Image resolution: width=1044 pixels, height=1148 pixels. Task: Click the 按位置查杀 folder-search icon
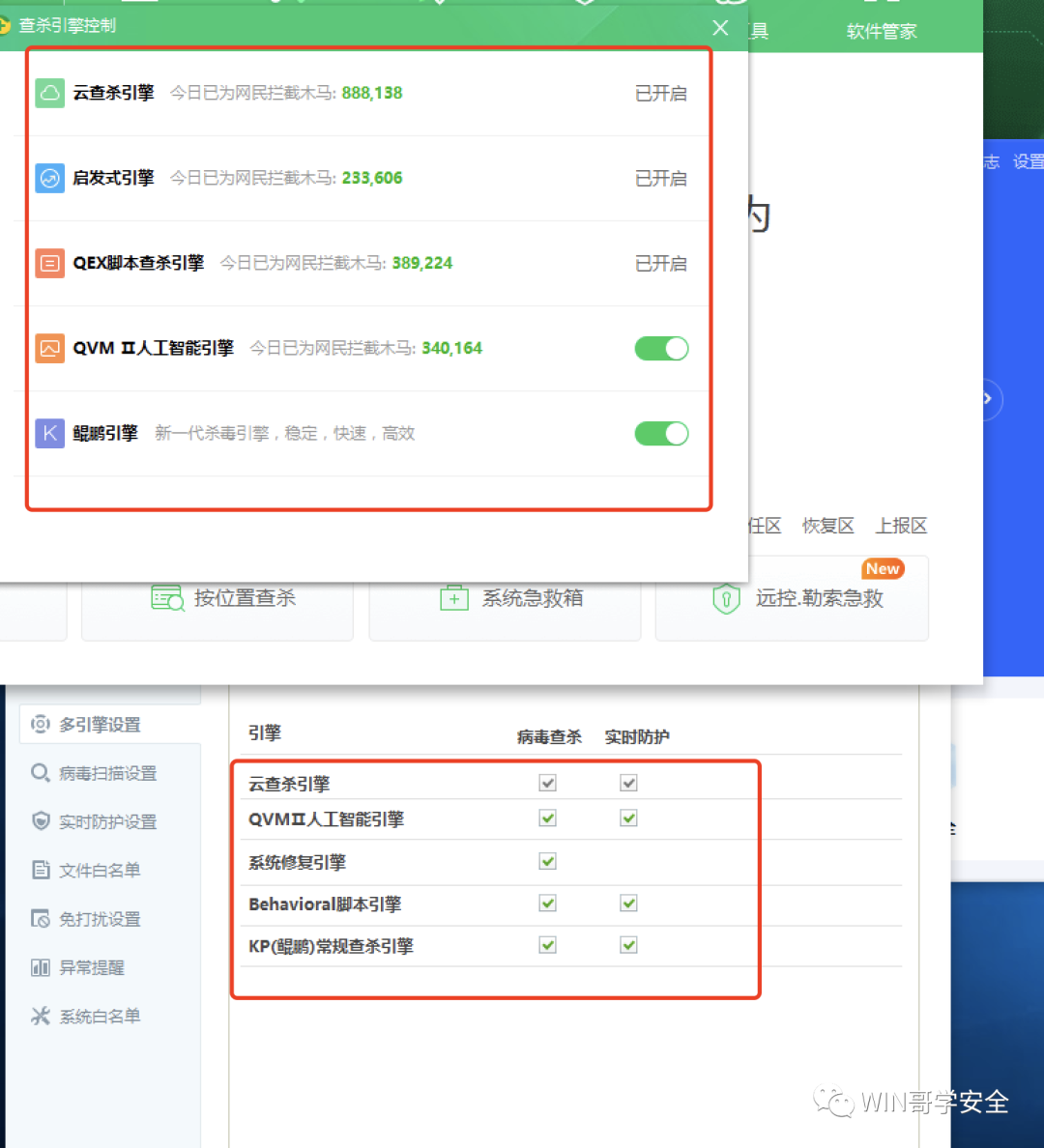point(168,598)
